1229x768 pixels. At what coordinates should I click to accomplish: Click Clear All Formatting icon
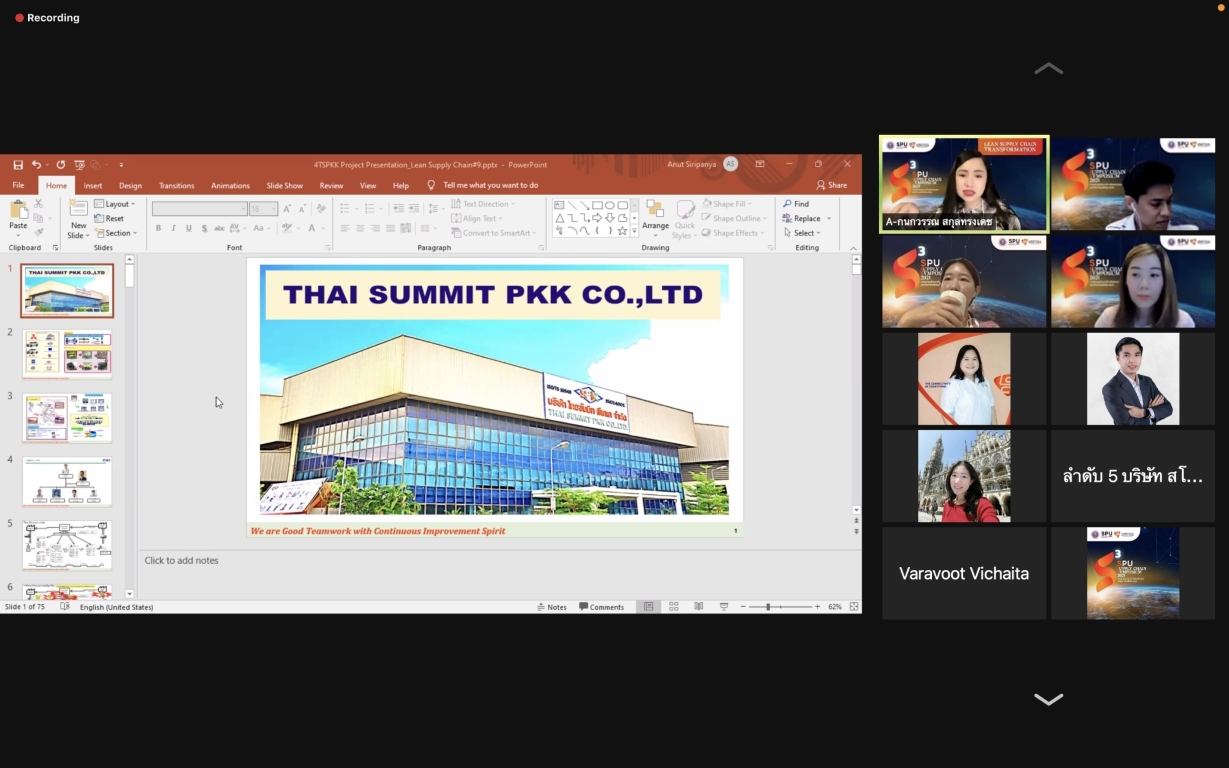click(x=321, y=209)
